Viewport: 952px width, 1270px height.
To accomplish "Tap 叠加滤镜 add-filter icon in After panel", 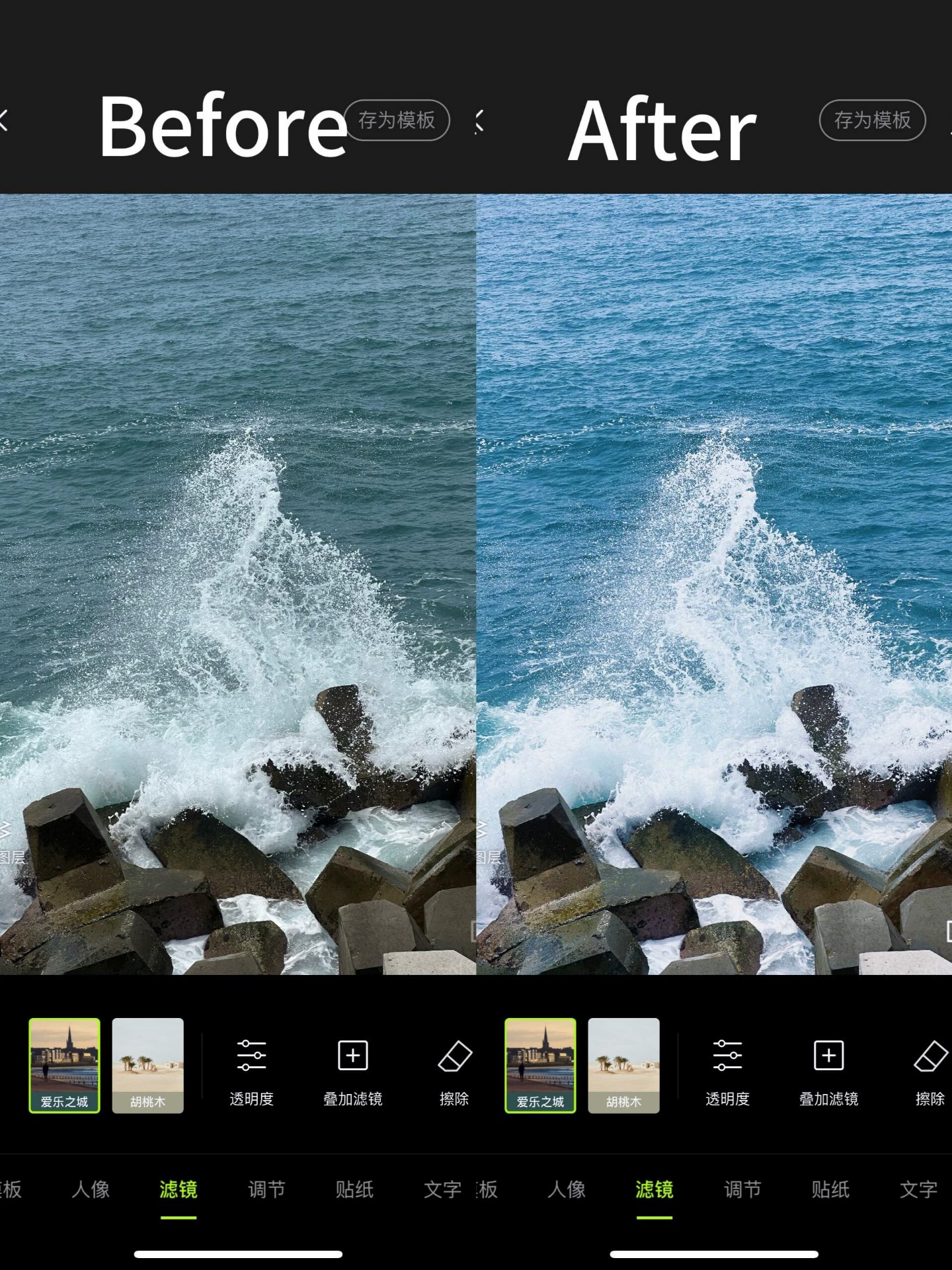I will click(x=828, y=1072).
